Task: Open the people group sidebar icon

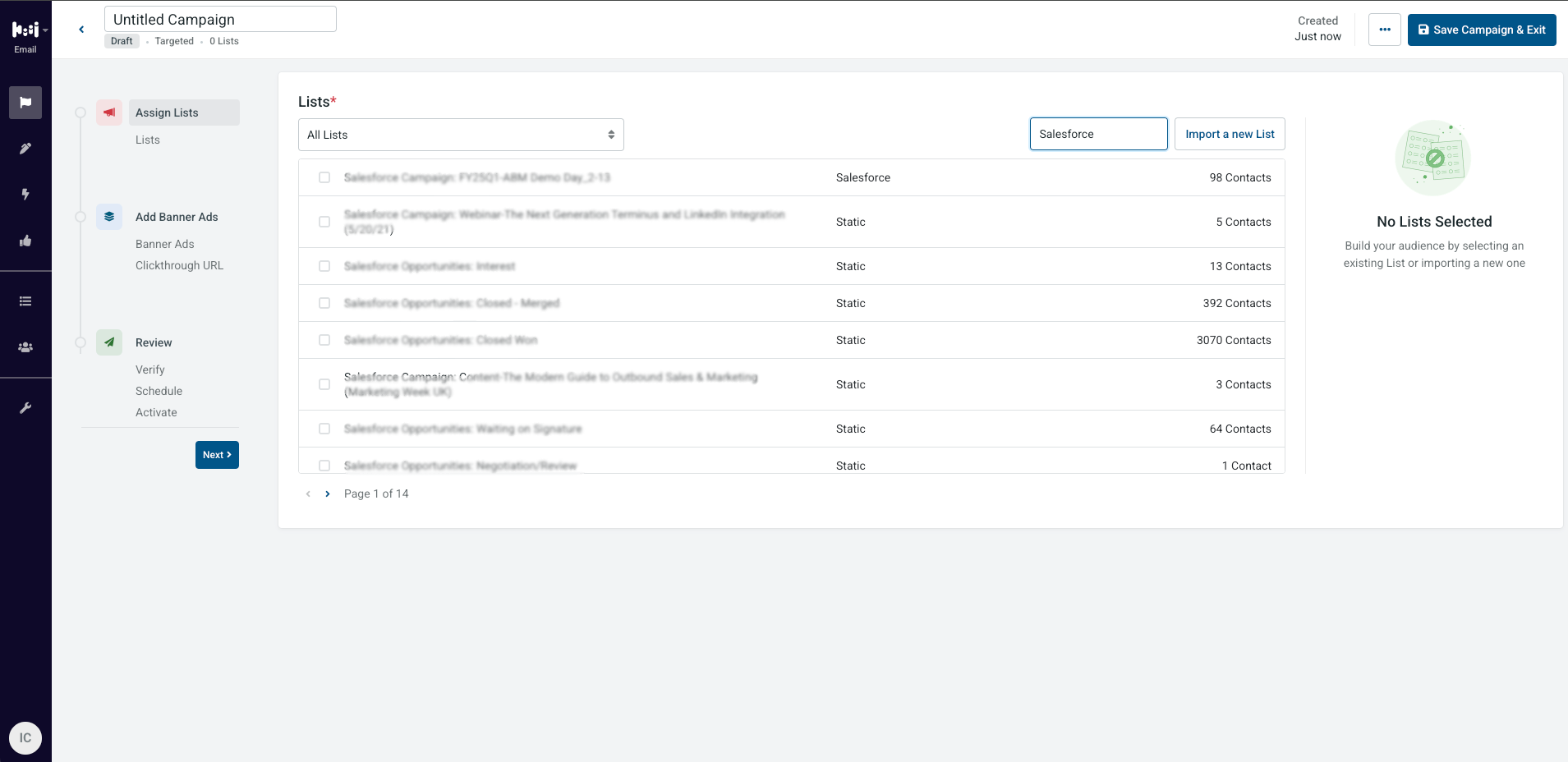Action: coord(25,347)
